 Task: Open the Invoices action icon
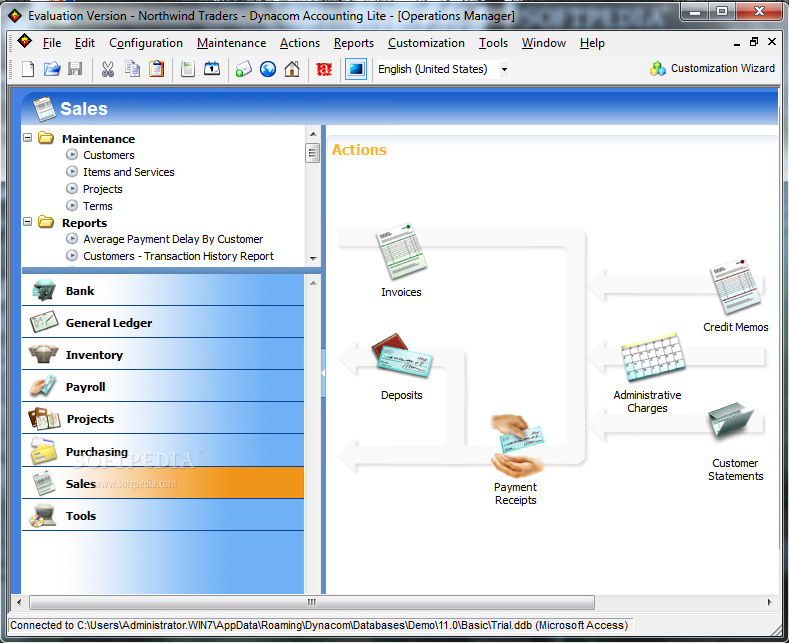tap(401, 252)
